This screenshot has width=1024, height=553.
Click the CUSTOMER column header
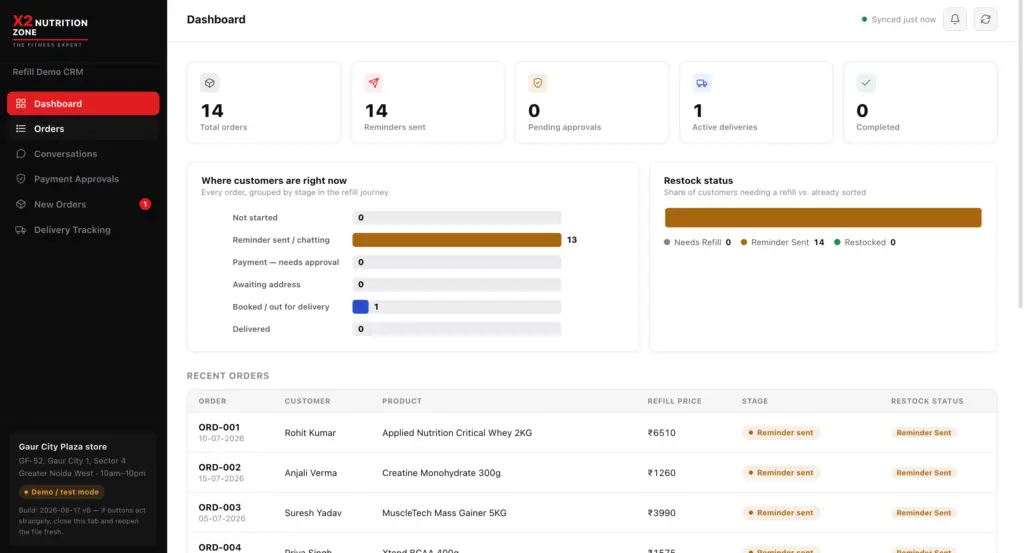click(308, 401)
